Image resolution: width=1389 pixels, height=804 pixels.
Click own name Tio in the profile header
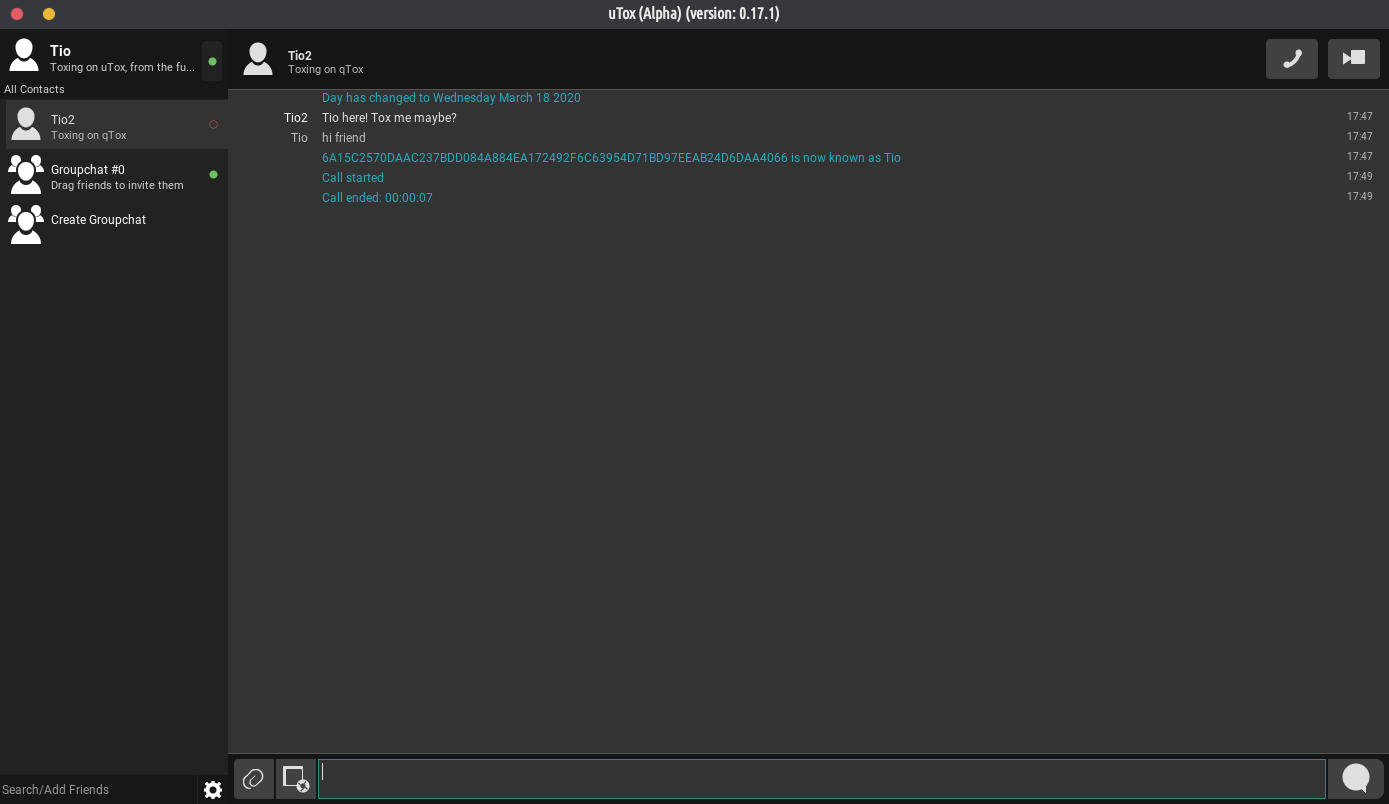click(60, 51)
